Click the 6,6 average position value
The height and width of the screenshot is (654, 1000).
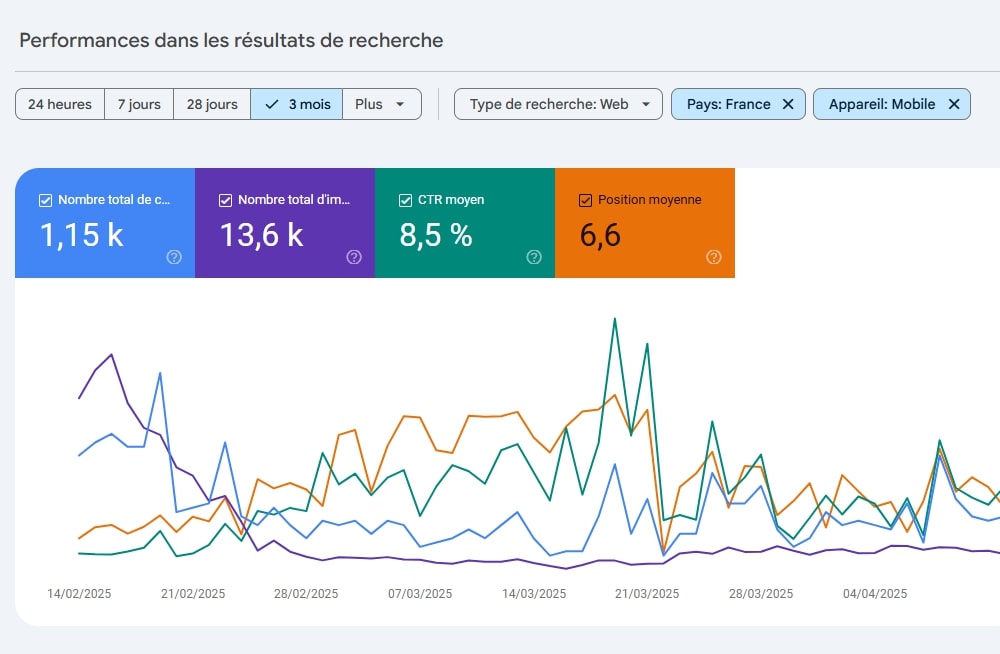(x=600, y=235)
